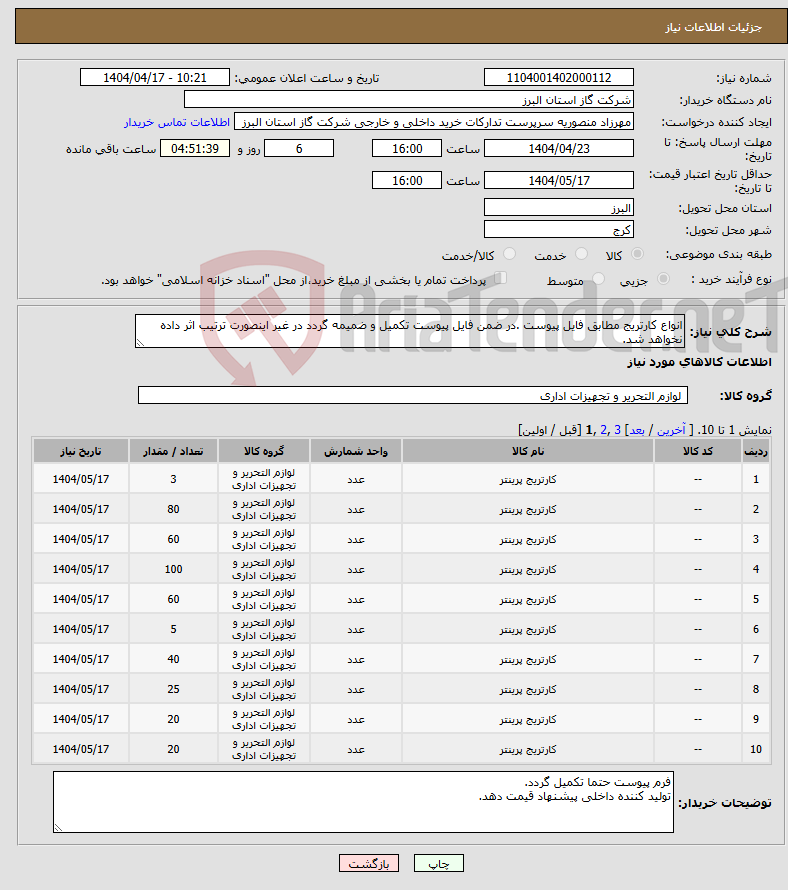Go to the آخرین page link
The image size is (788, 890).
coord(671,430)
